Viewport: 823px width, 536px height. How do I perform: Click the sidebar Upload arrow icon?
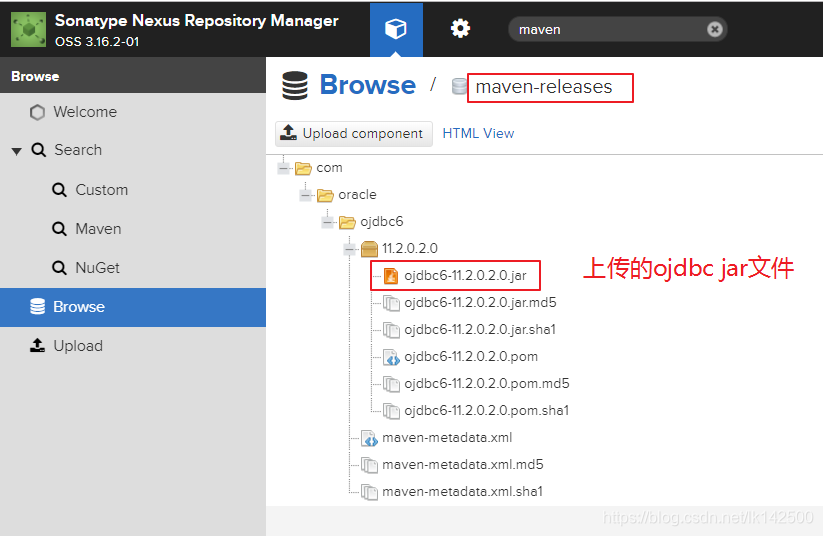(37, 345)
